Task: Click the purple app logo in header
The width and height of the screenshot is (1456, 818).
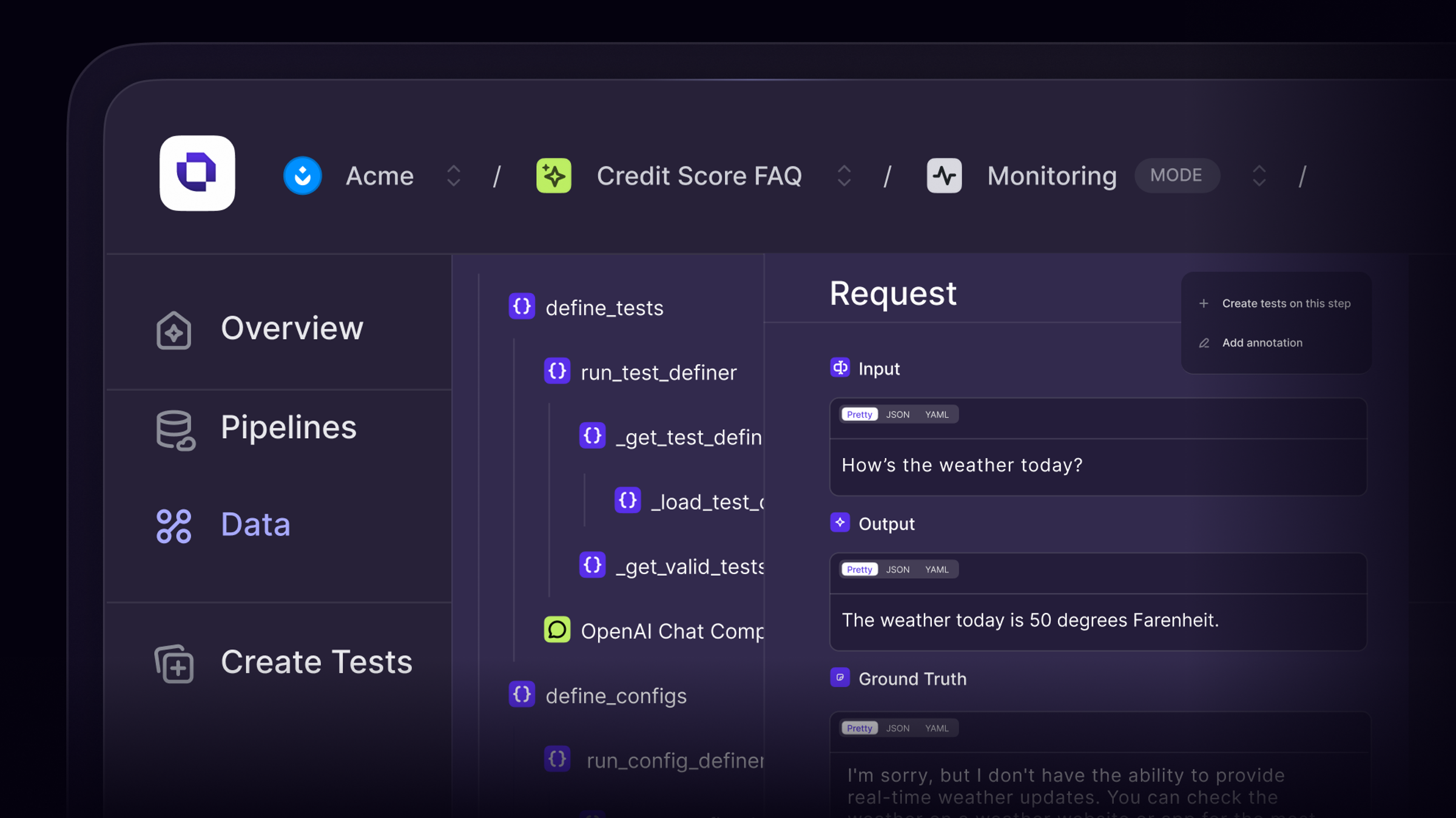Action: pos(197,173)
